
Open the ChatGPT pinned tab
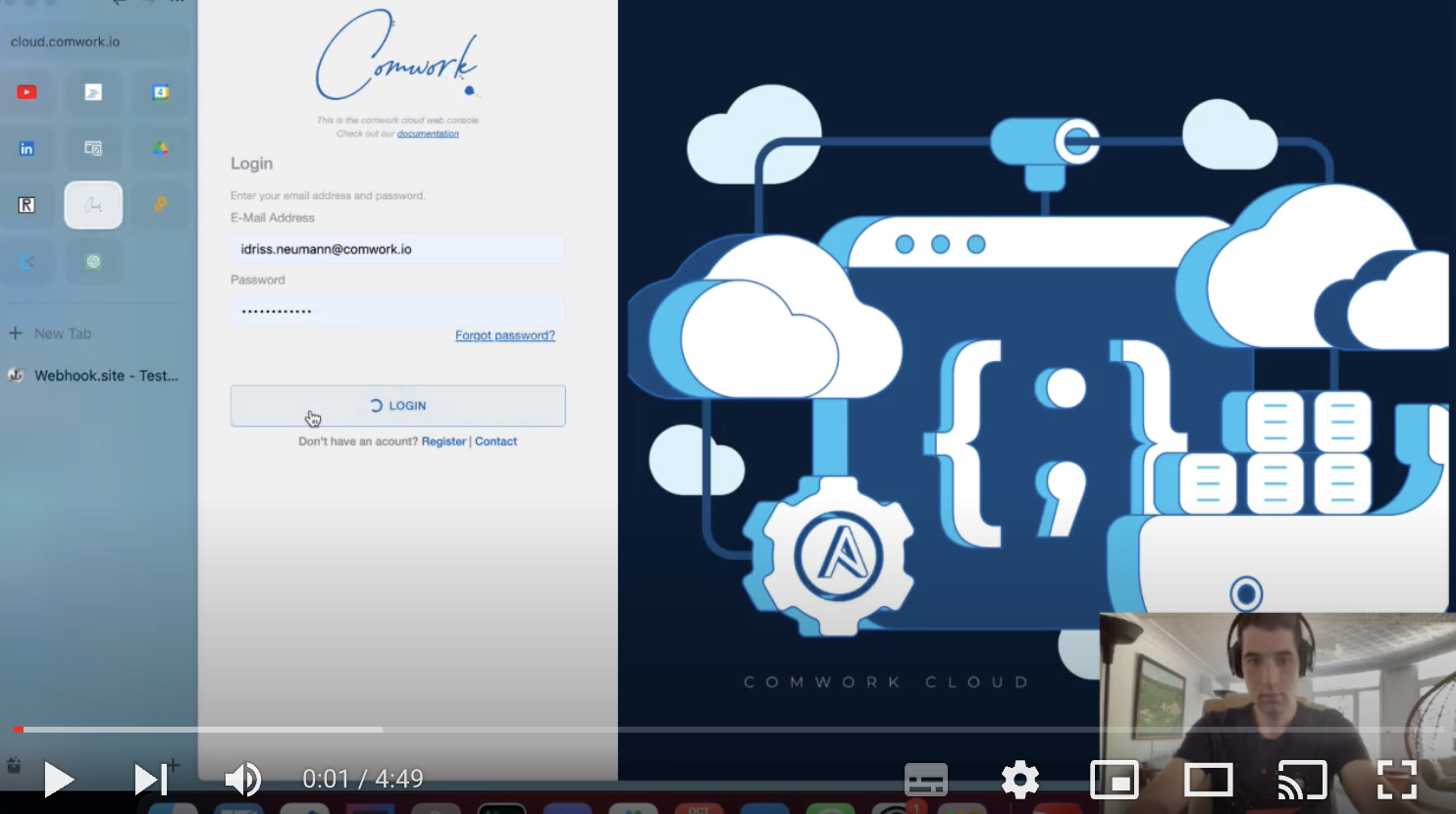(93, 262)
